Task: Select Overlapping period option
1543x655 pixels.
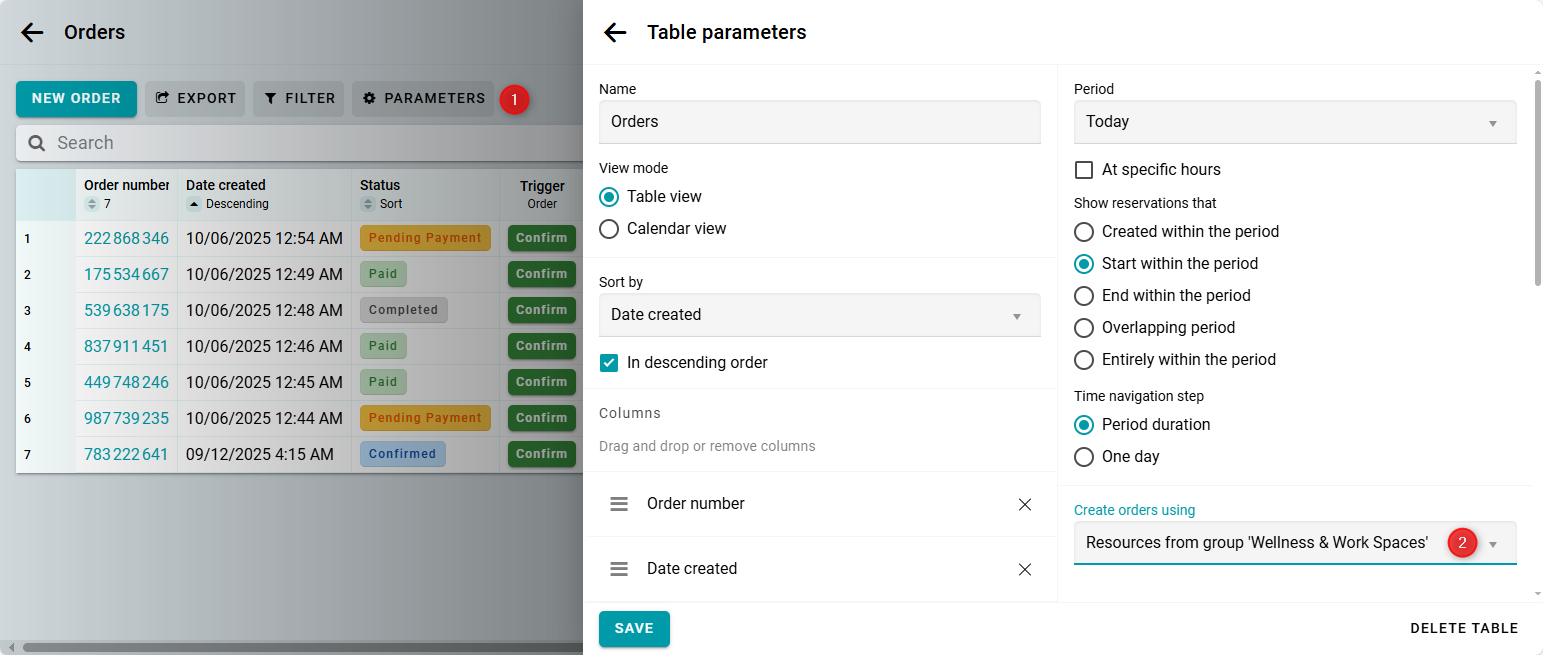Action: coord(1083,328)
